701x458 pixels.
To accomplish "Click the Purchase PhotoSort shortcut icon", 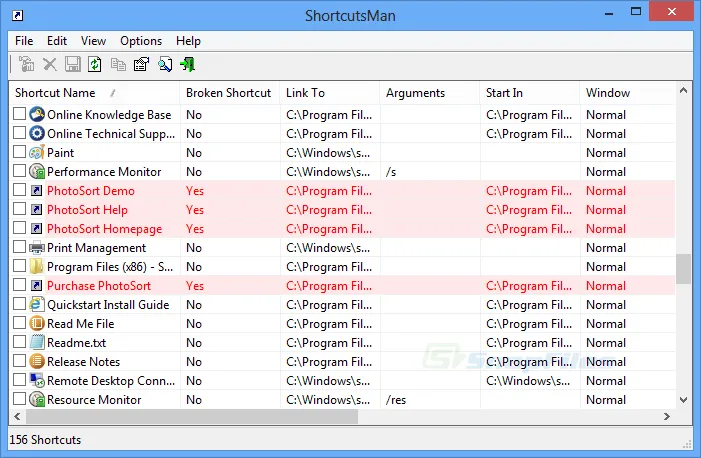I will click(36, 285).
